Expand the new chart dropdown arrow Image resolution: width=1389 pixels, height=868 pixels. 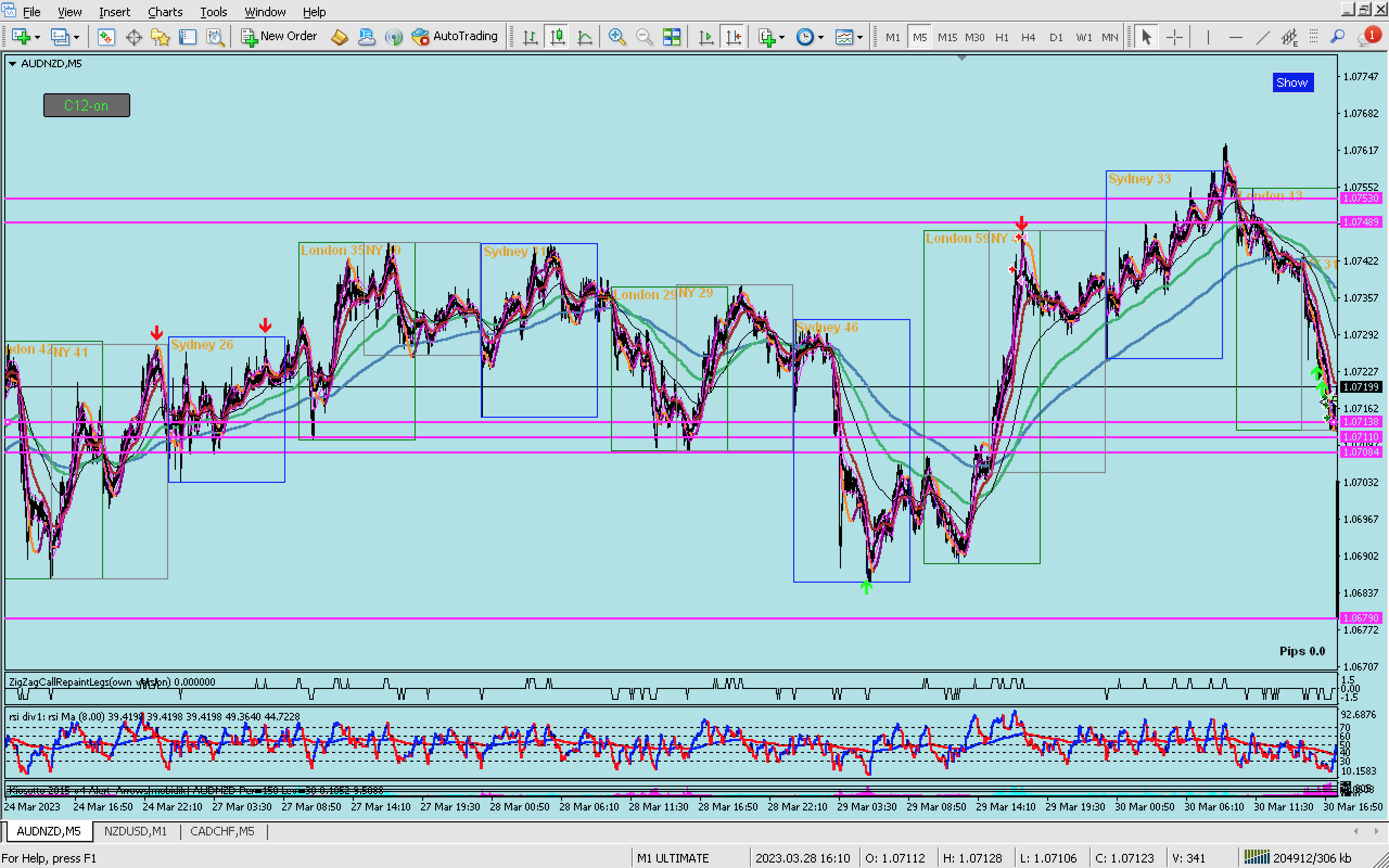pos(37,37)
